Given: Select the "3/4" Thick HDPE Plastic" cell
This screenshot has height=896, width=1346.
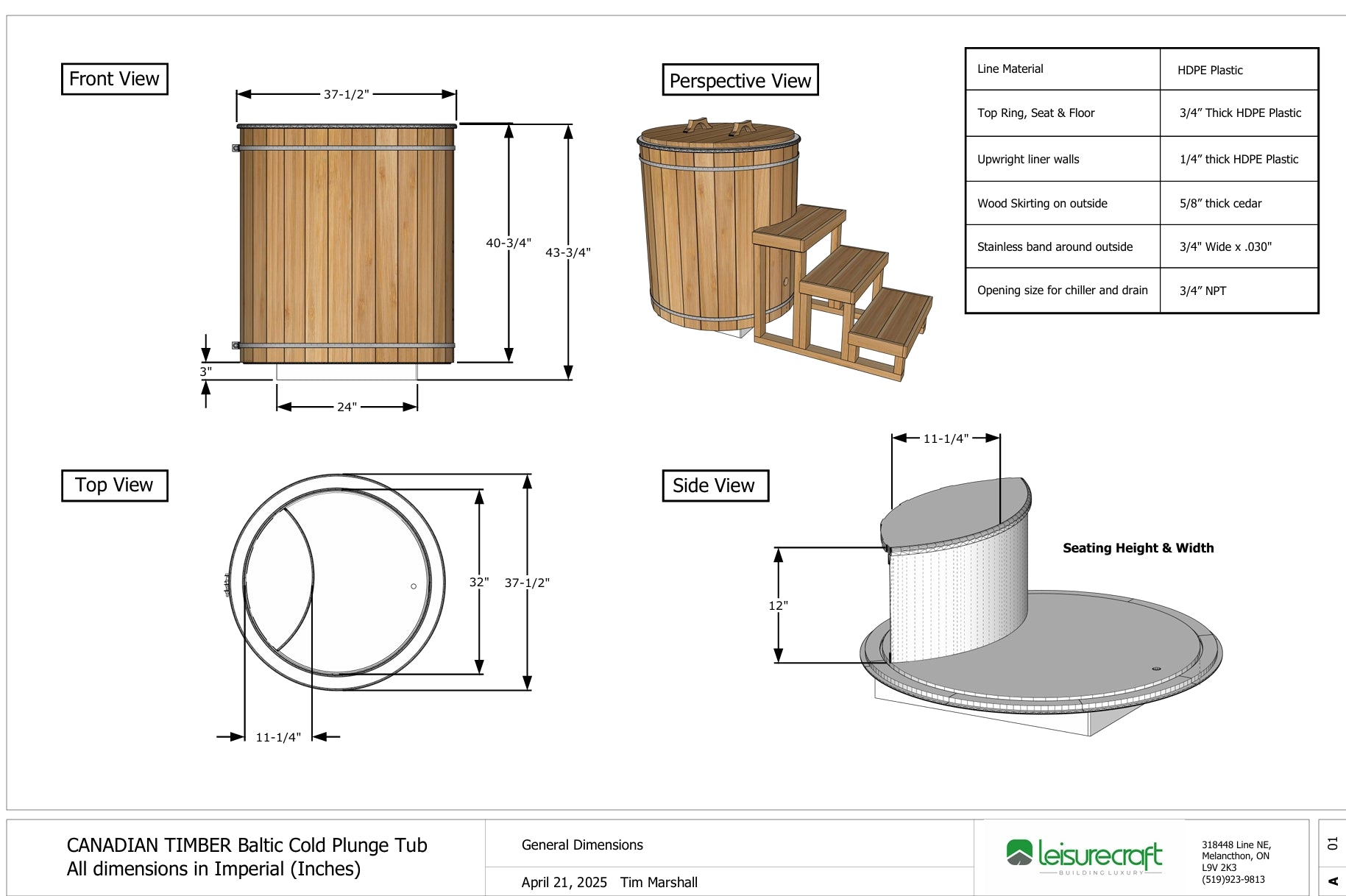Looking at the screenshot, I should click(1239, 113).
